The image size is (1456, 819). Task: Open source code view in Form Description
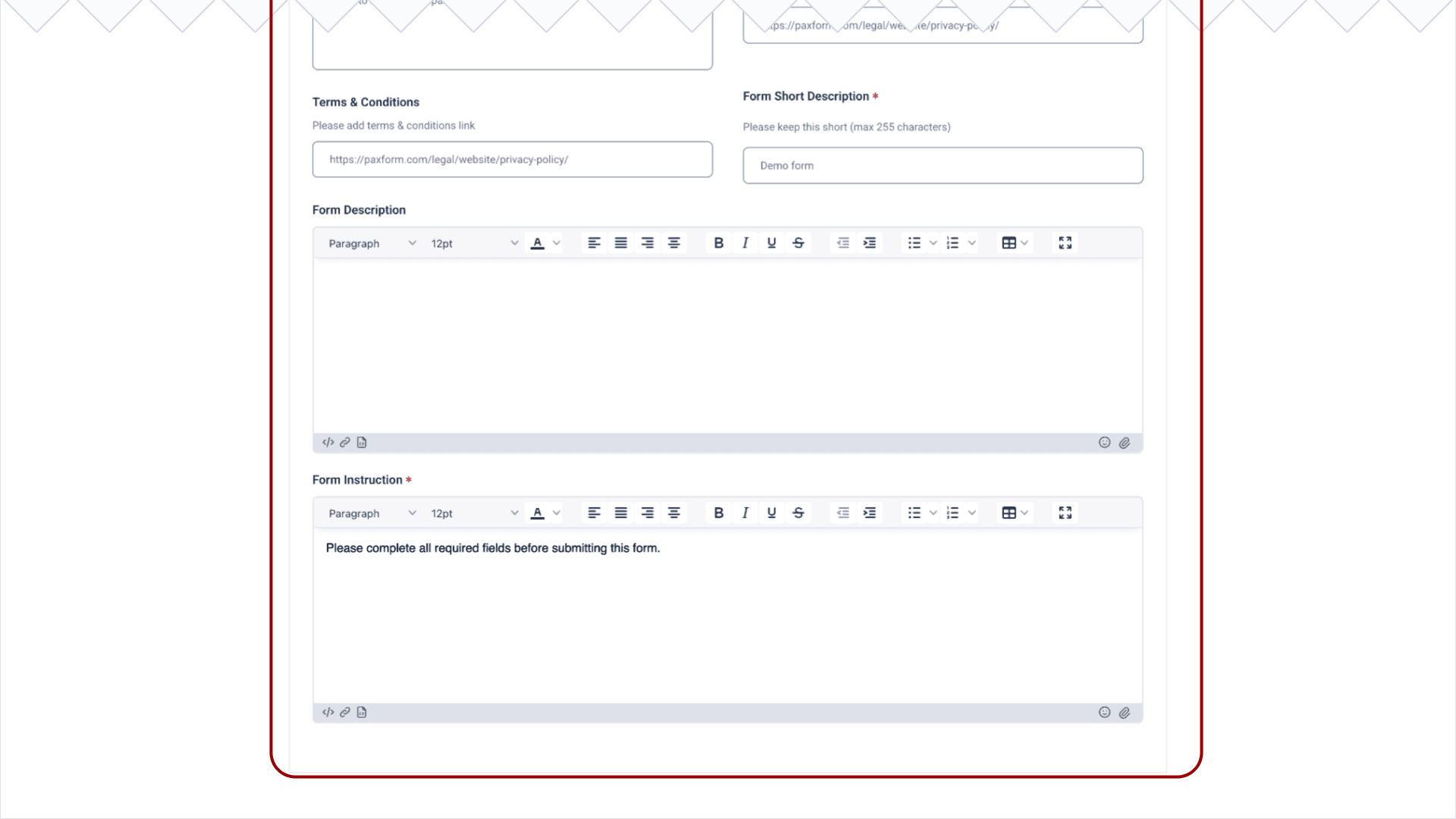click(328, 442)
